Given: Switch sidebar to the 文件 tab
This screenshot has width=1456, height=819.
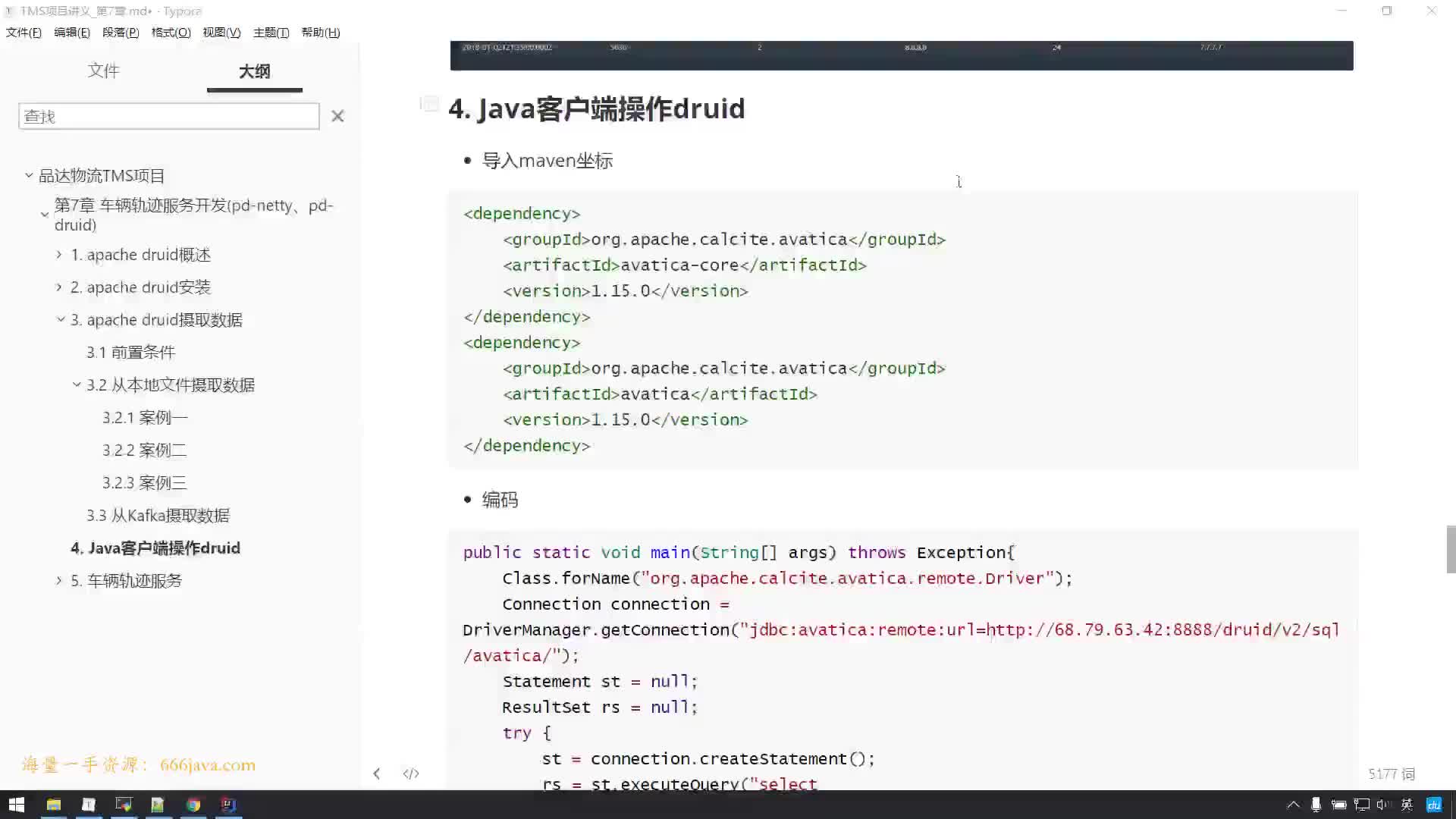Looking at the screenshot, I should (104, 71).
